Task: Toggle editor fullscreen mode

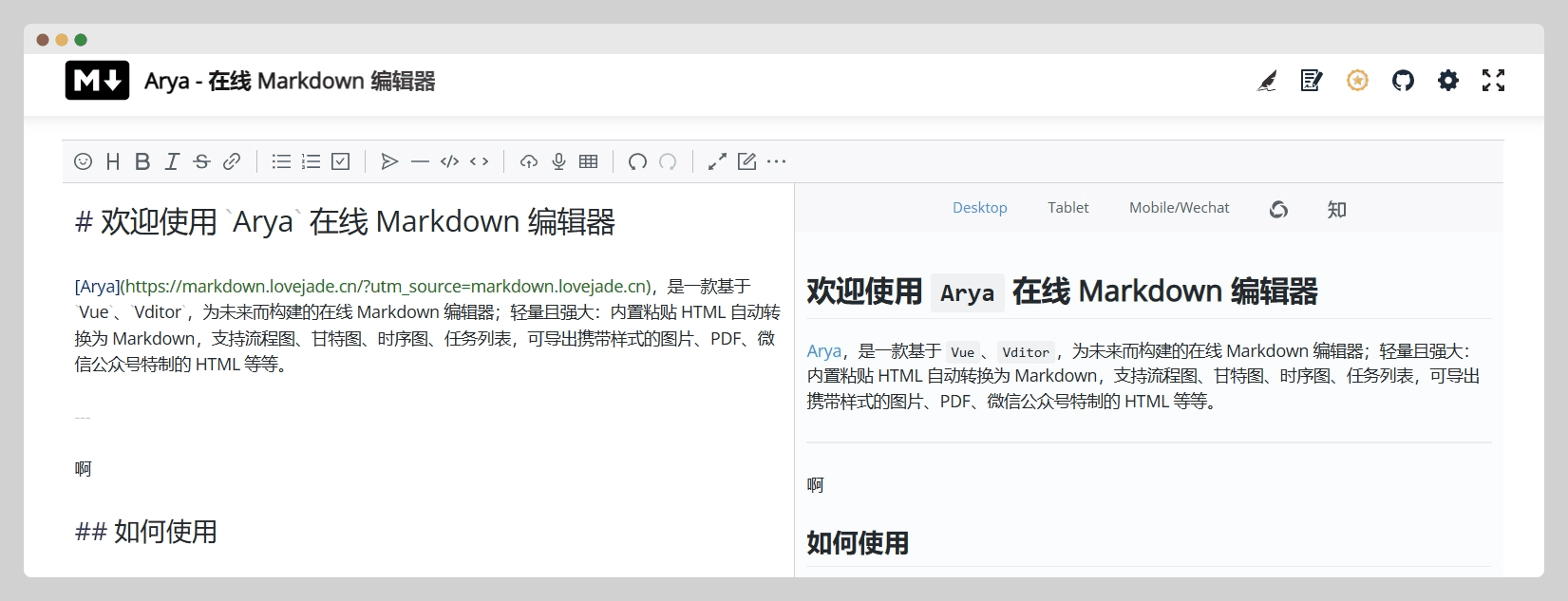Action: tap(717, 161)
